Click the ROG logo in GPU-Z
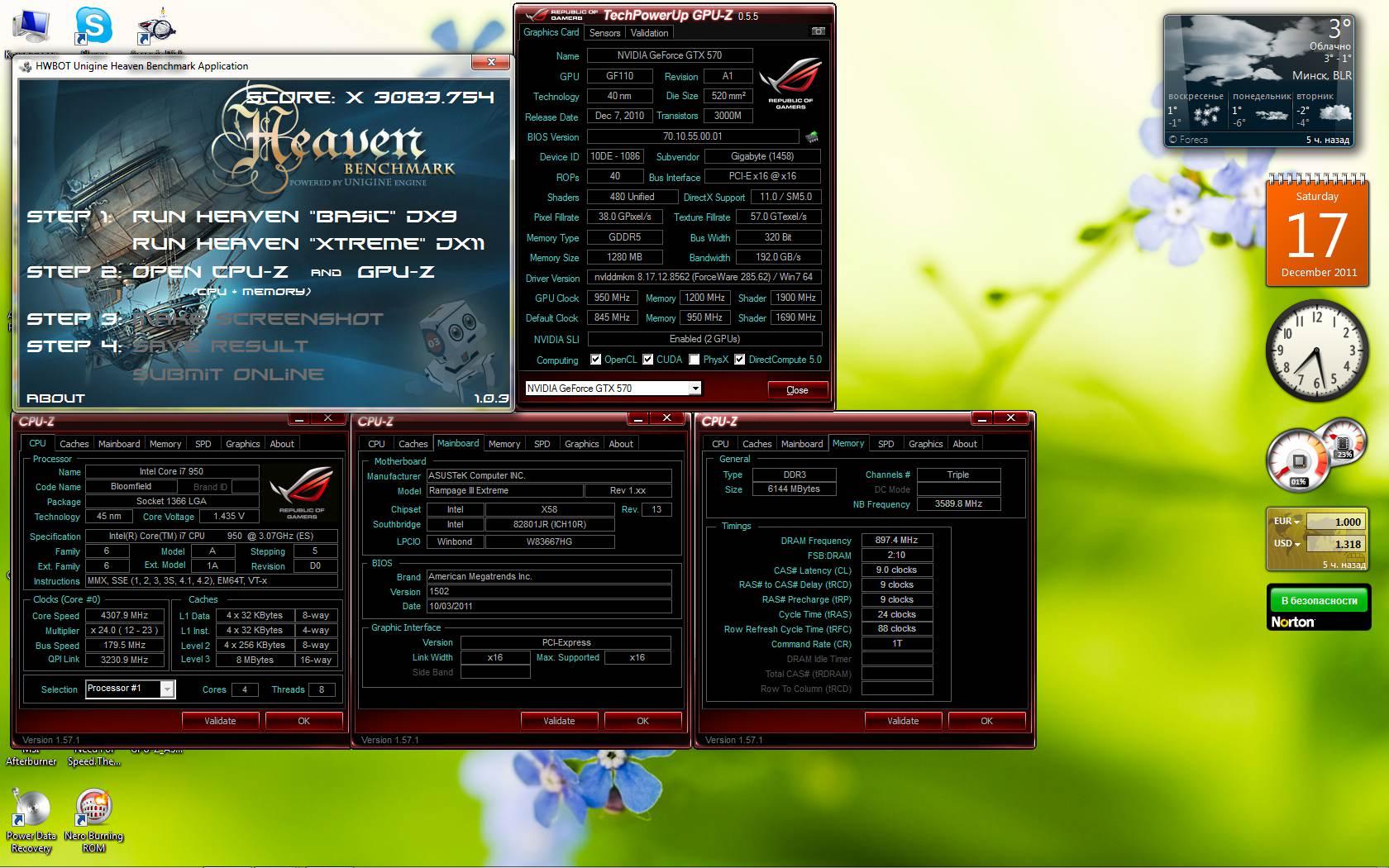The width and height of the screenshot is (1389, 868). tap(790, 85)
